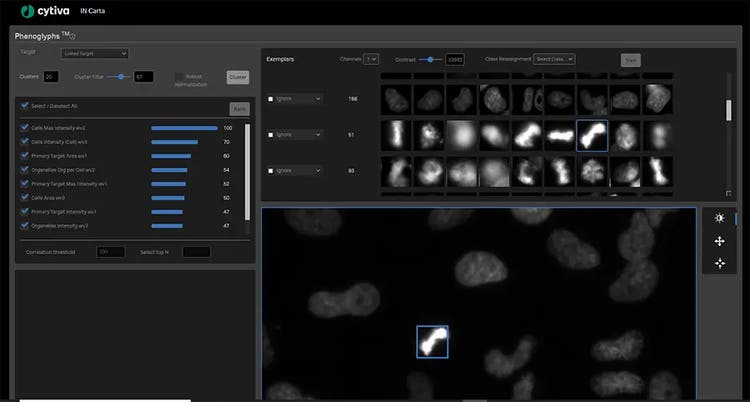Uncheck Cells Max Intensity wv2 measure
The height and width of the screenshot is (402, 750).
25,128
